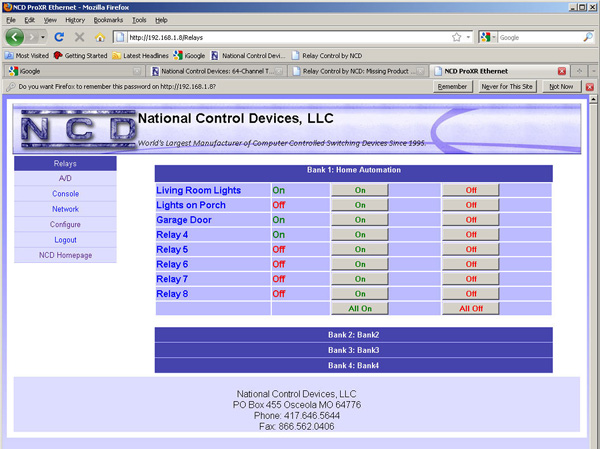Open the iGoogle bookmark in bookmarks toolbar
Image resolution: width=600 pixels, height=449 pixels.
click(189, 56)
